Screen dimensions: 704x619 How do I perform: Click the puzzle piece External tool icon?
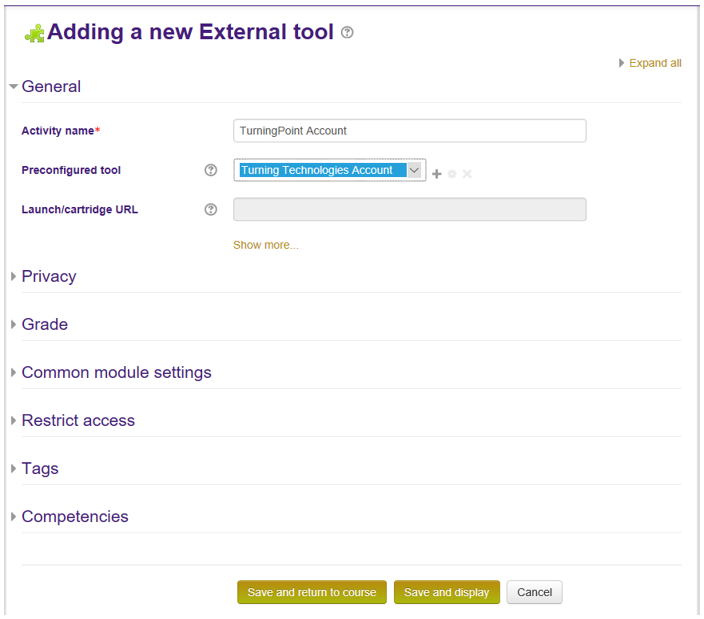[x=34, y=33]
